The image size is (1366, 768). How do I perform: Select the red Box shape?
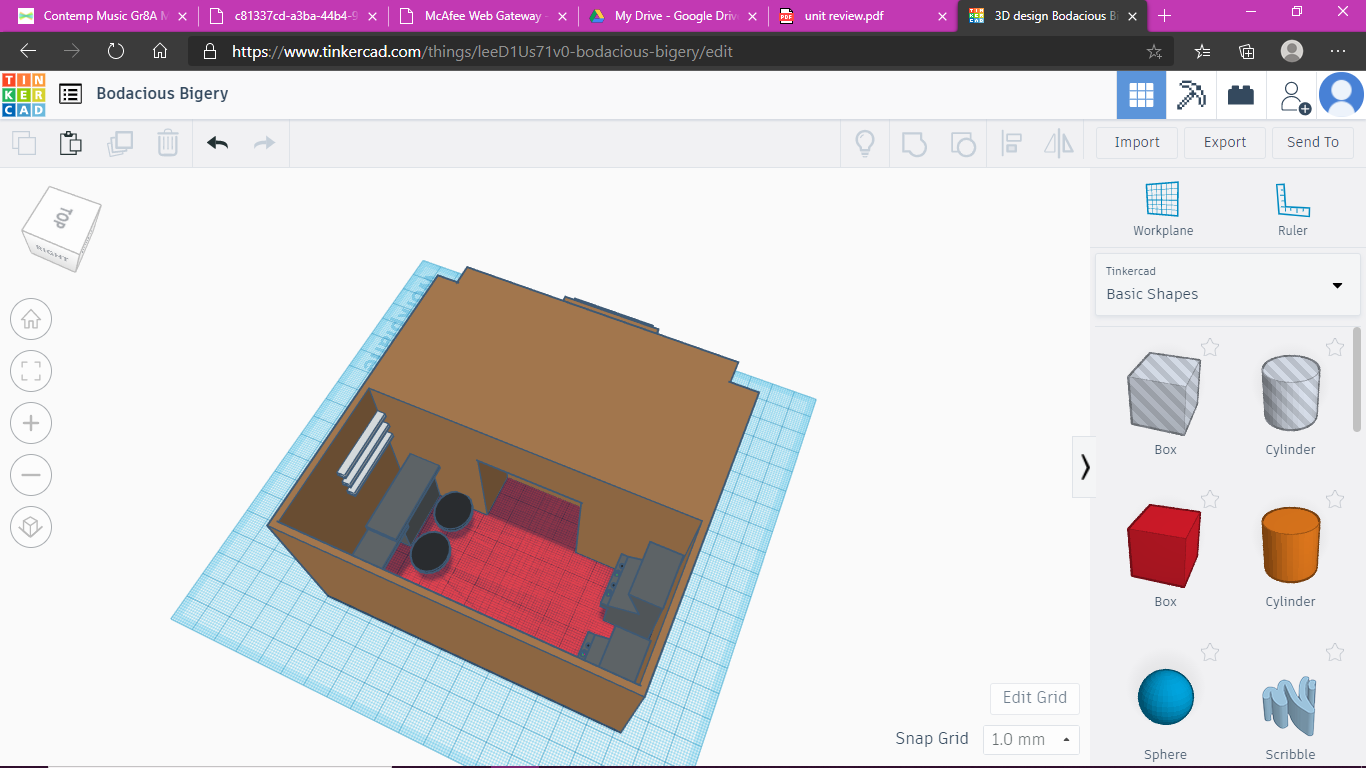(x=1165, y=546)
